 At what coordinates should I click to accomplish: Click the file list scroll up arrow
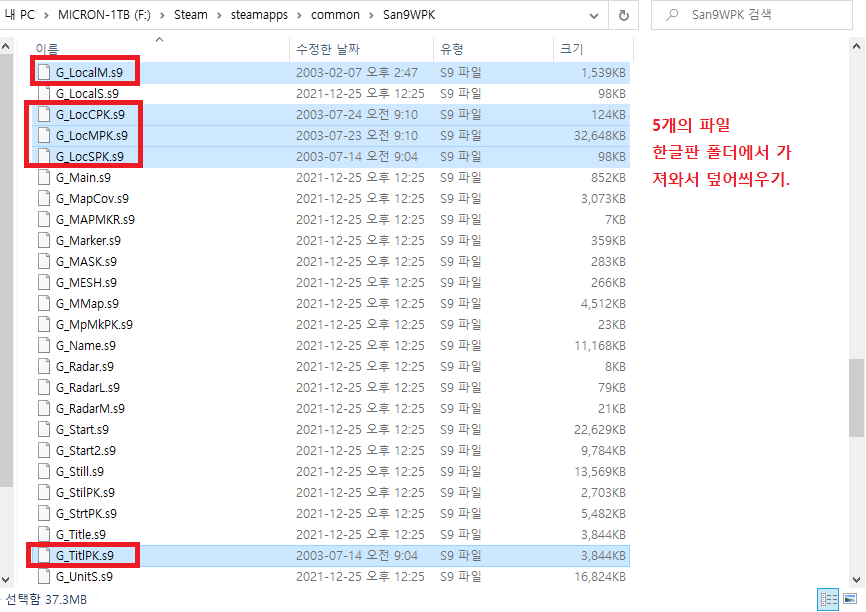click(x=857, y=47)
